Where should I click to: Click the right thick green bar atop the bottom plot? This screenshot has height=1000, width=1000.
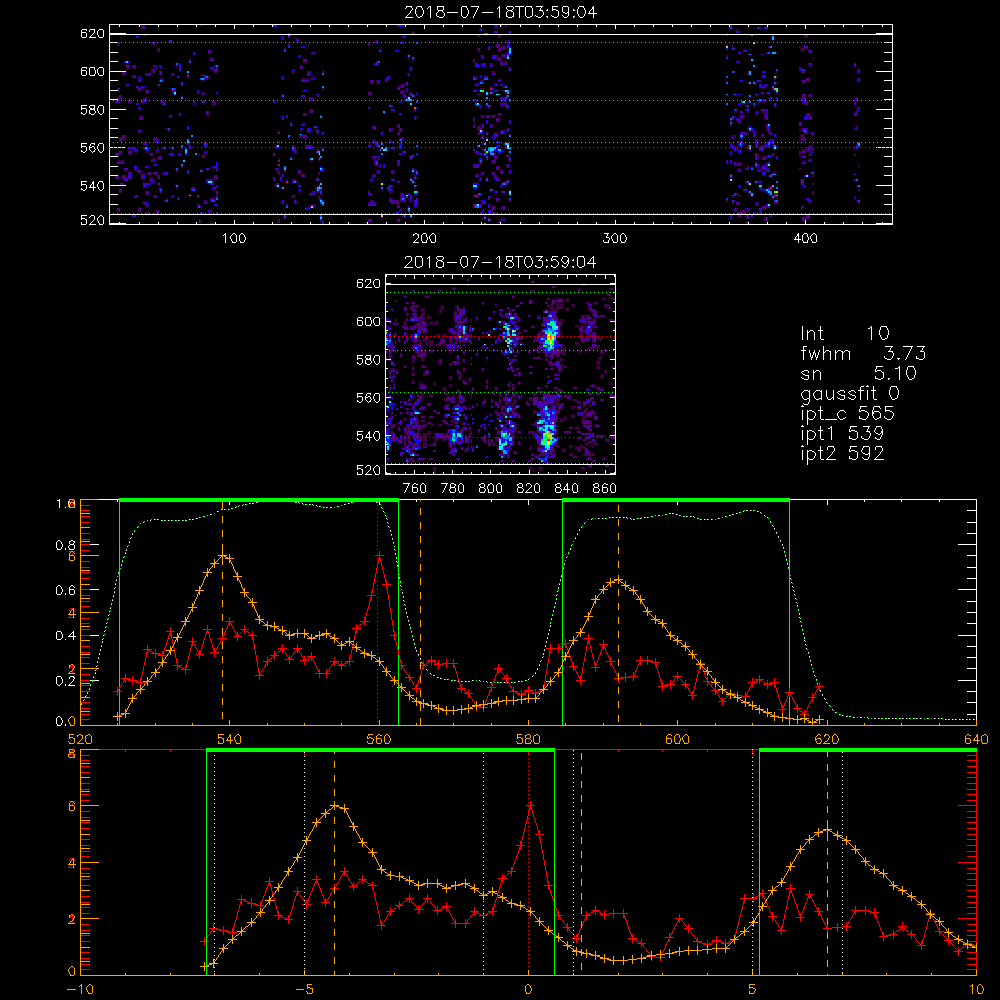coord(868,750)
